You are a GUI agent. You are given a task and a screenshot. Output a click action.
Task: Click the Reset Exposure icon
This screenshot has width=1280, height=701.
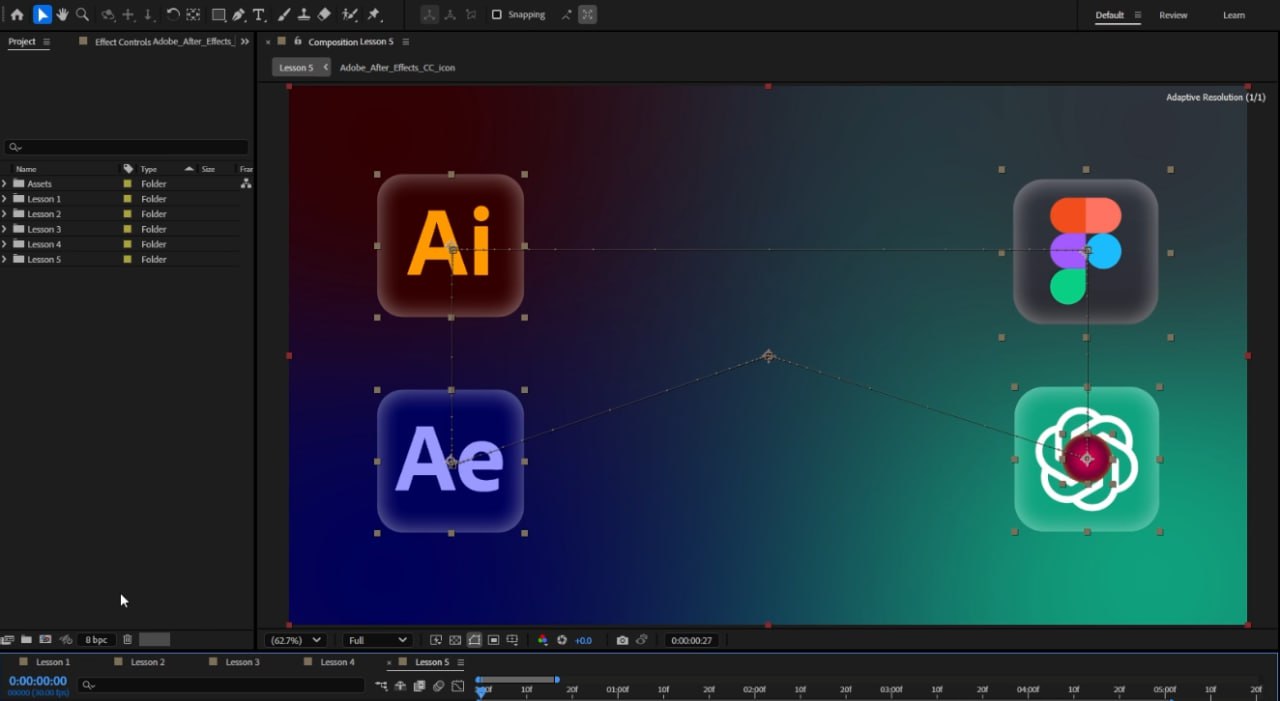(x=562, y=640)
